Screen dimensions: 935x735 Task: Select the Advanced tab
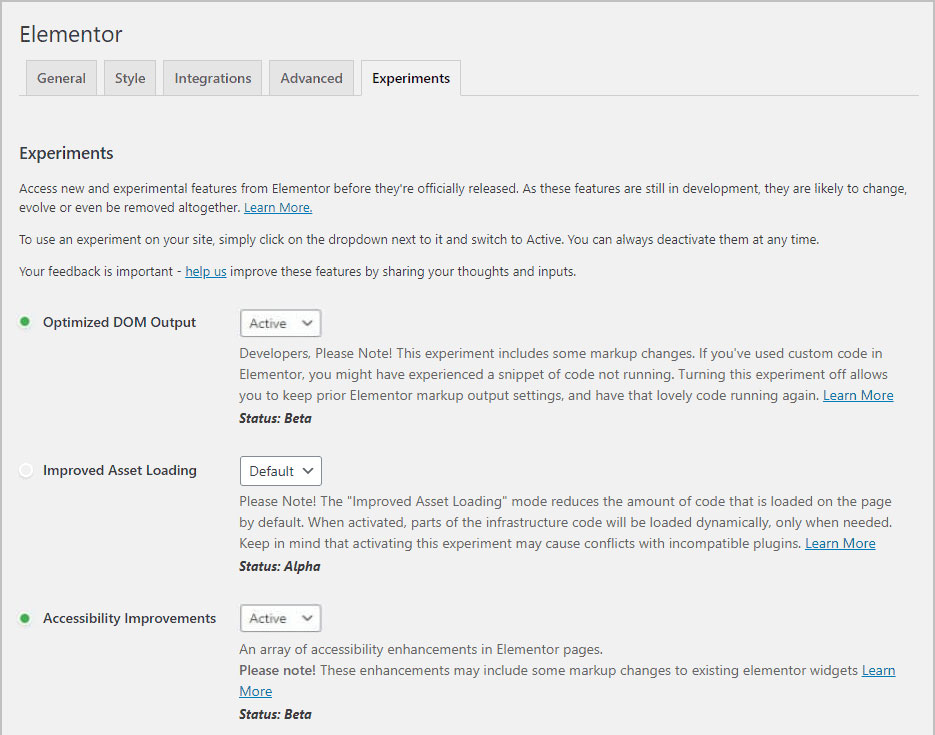click(311, 78)
